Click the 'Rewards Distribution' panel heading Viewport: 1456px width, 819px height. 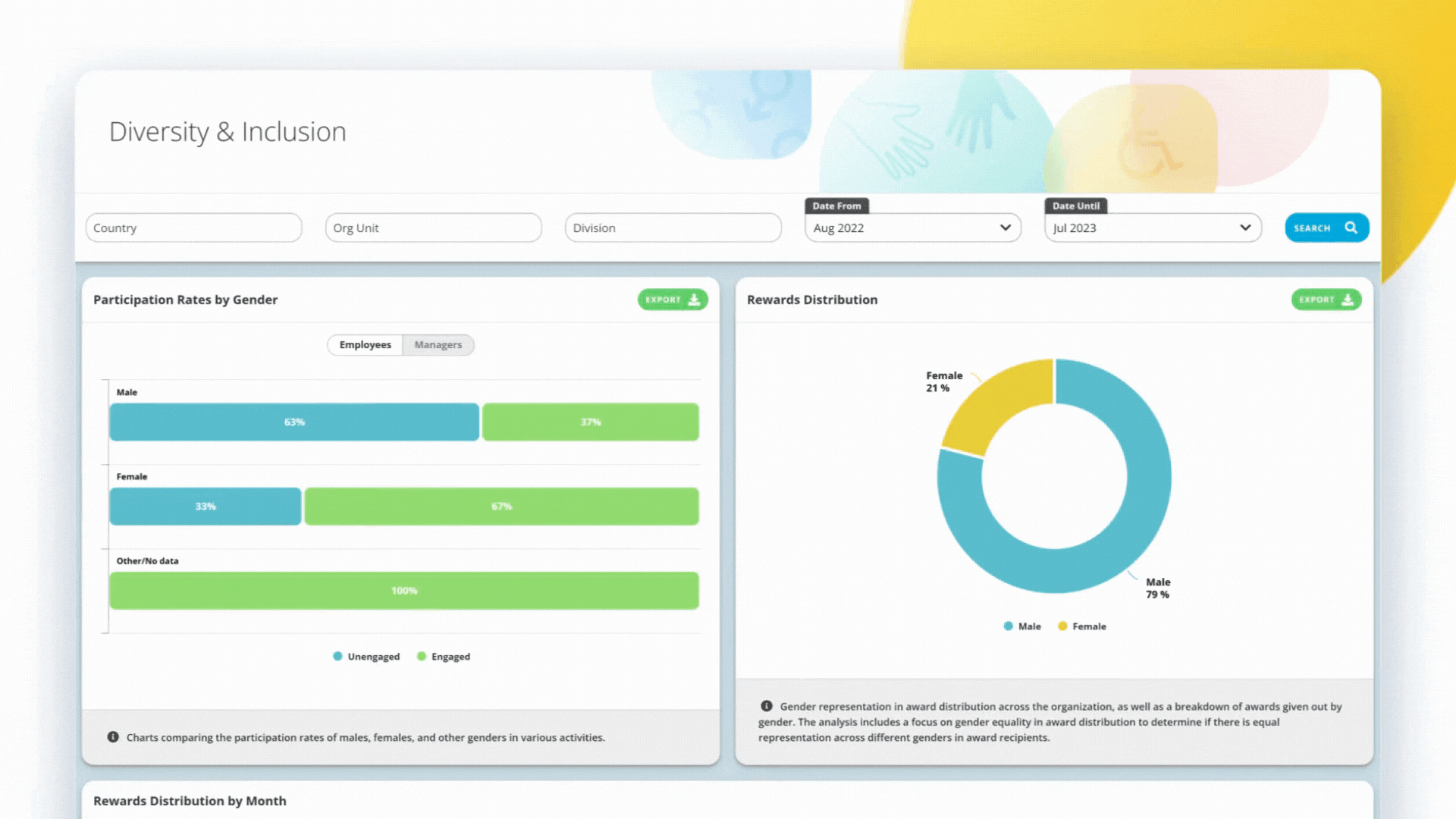tap(812, 300)
